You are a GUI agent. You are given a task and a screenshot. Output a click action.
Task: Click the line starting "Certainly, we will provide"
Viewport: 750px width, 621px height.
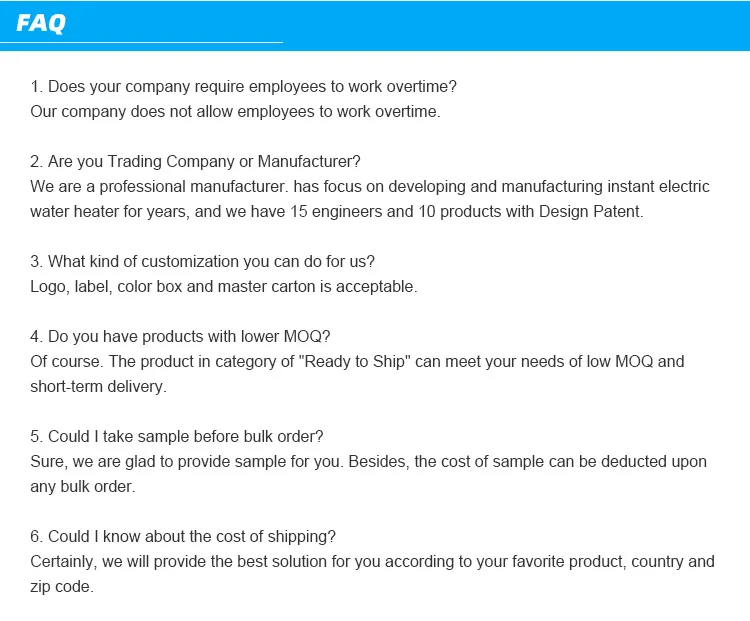[x=372, y=562]
